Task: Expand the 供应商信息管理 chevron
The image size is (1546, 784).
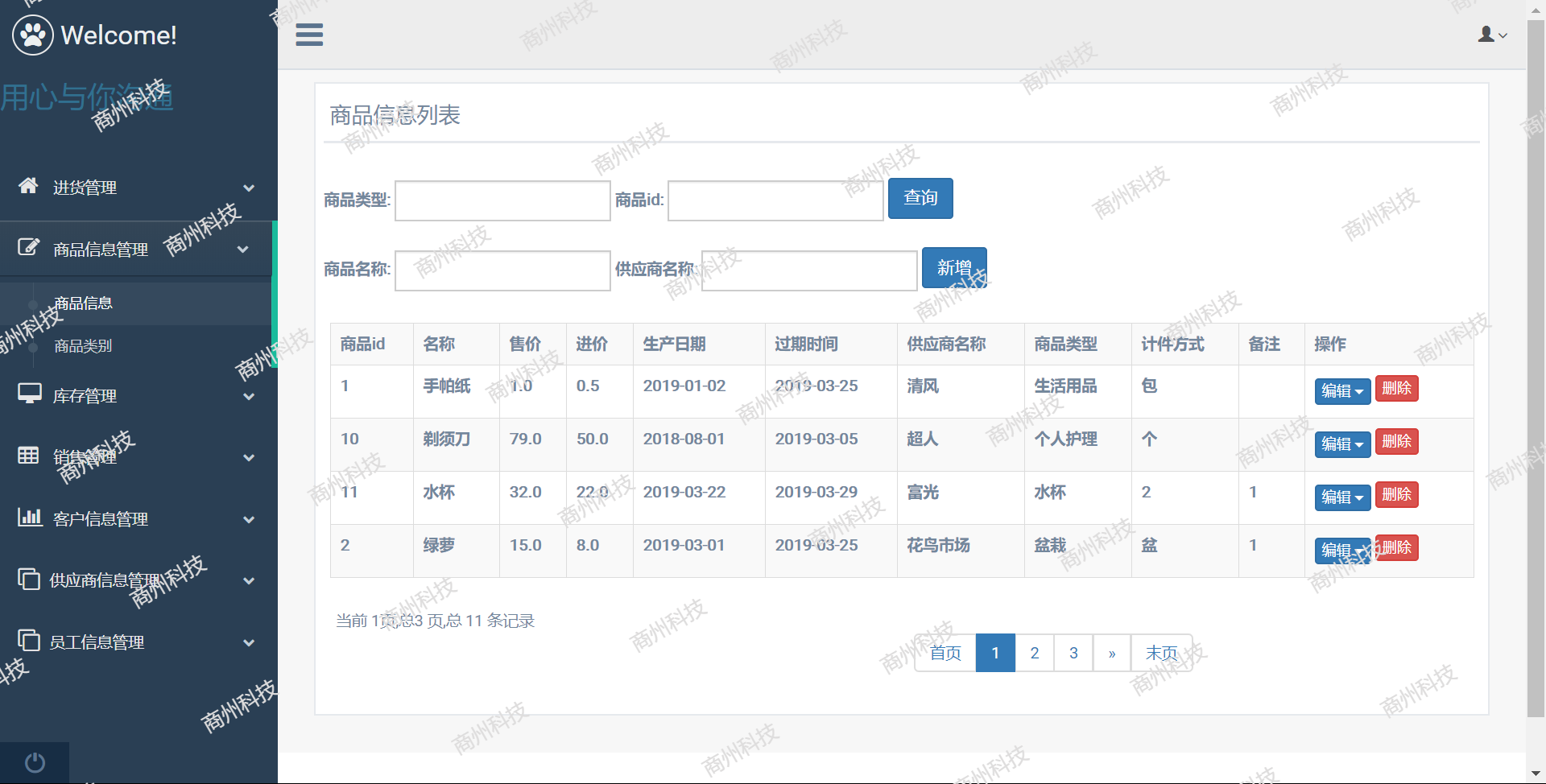Action: click(x=249, y=580)
